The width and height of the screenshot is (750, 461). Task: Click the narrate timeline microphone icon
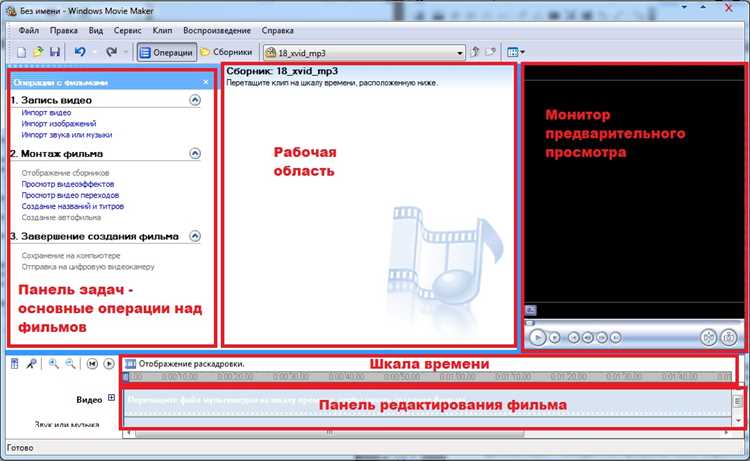(x=31, y=364)
